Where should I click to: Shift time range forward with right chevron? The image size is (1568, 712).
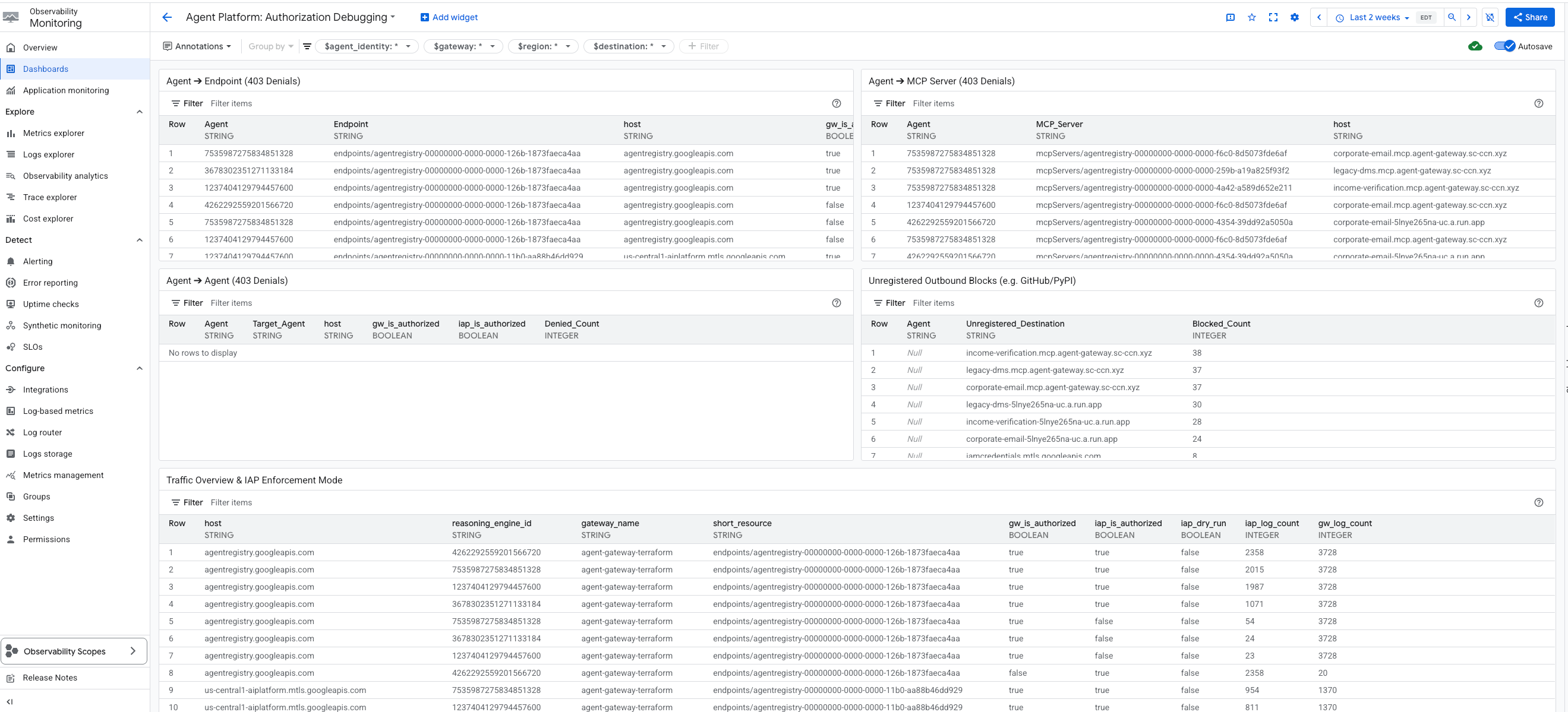(1469, 17)
